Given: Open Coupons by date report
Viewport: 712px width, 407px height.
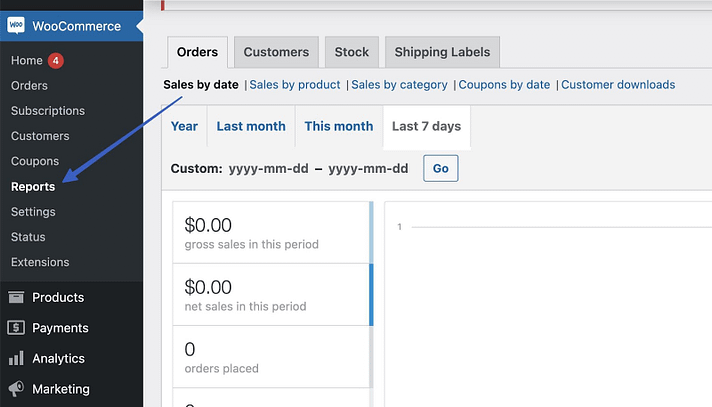Looking at the screenshot, I should pos(505,85).
